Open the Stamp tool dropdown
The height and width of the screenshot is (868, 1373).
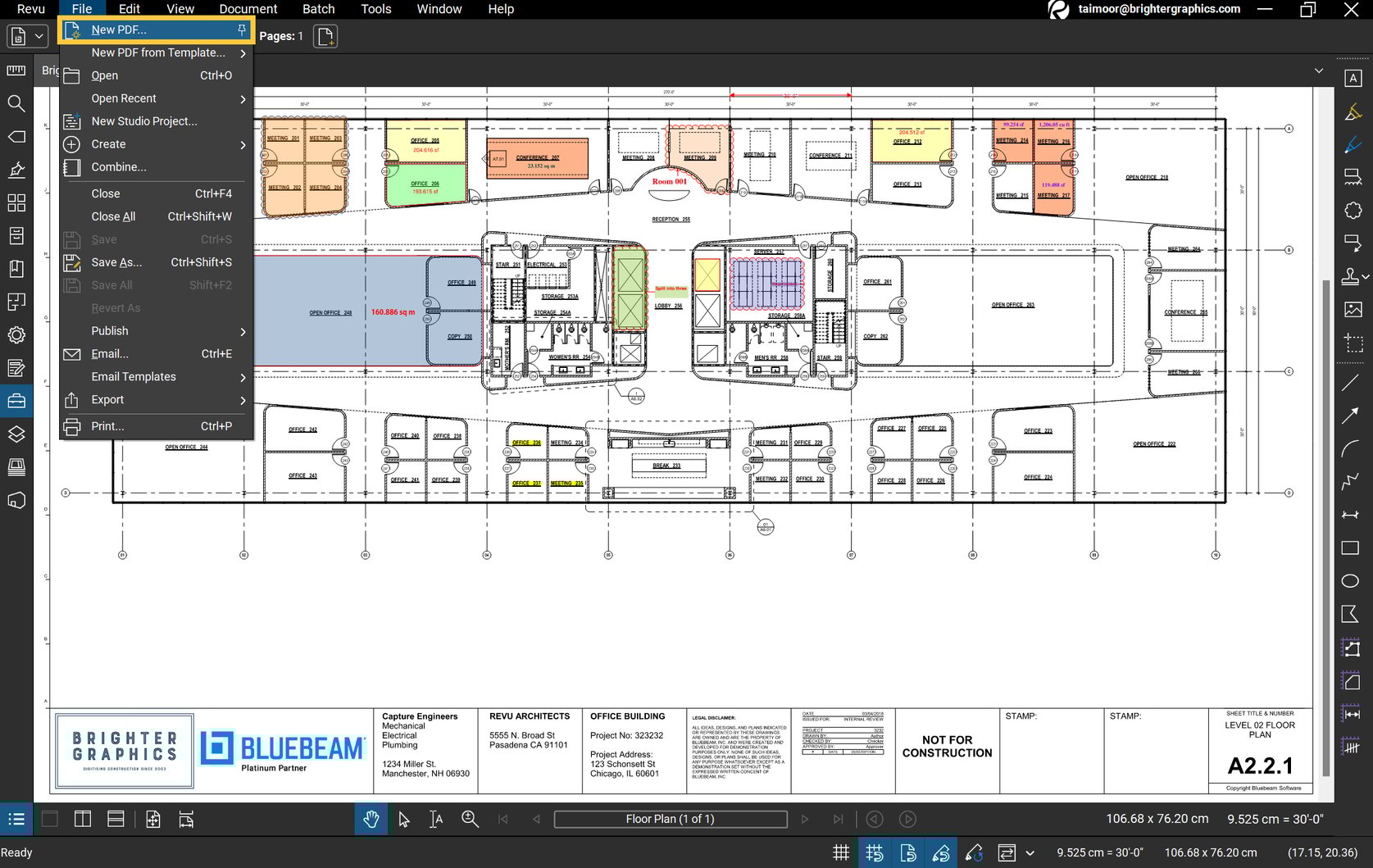click(1363, 277)
